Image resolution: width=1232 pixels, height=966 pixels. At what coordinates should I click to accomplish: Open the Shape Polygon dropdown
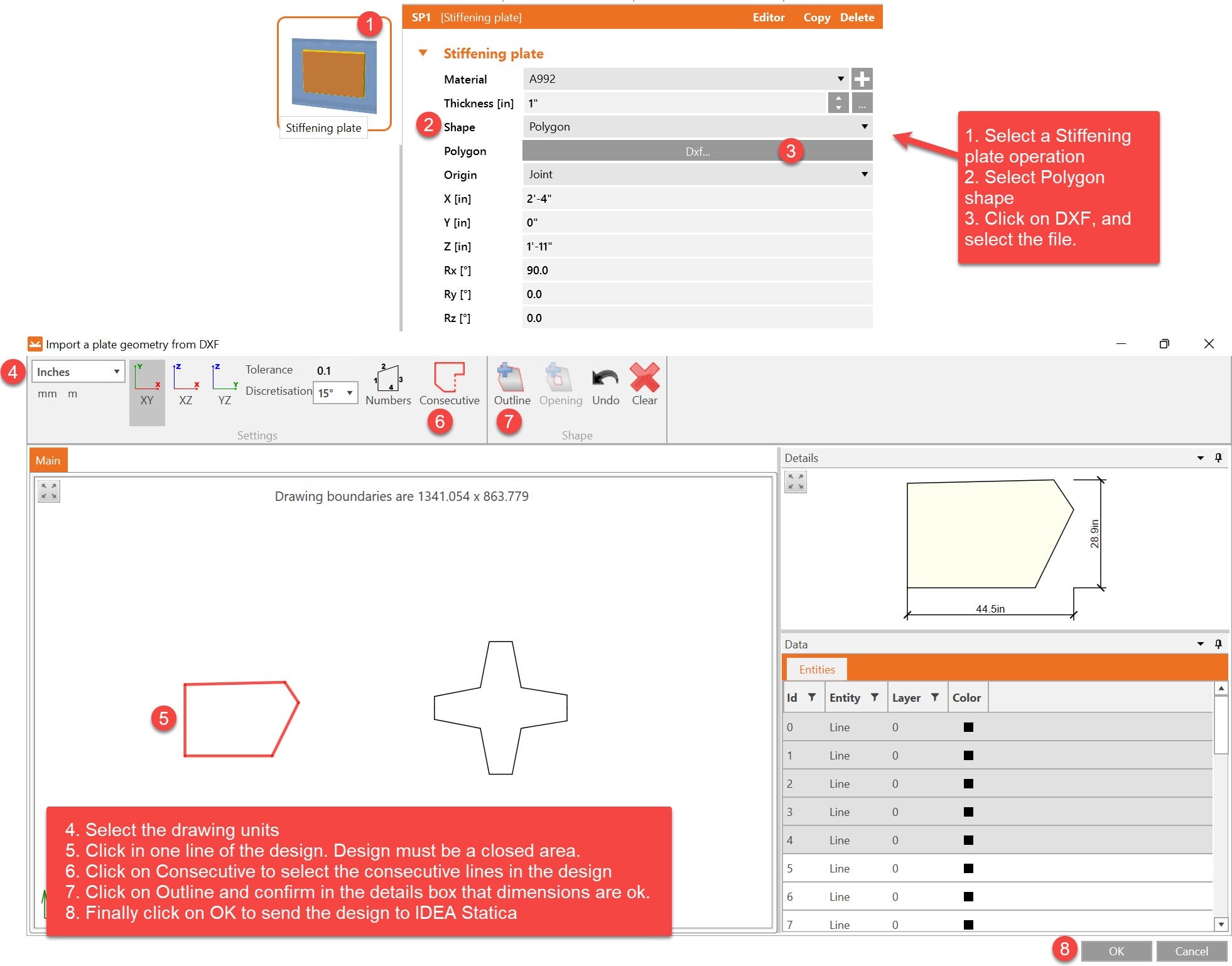click(697, 127)
